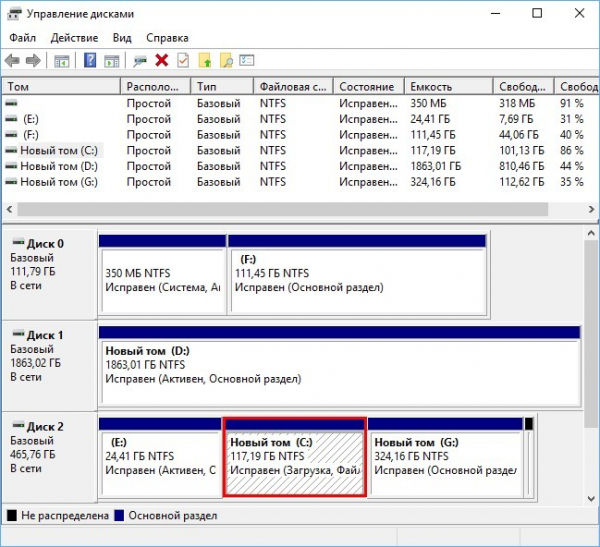Screen dimensions: 600x547
Task: Sort by the Том column header
Action: pos(61,87)
